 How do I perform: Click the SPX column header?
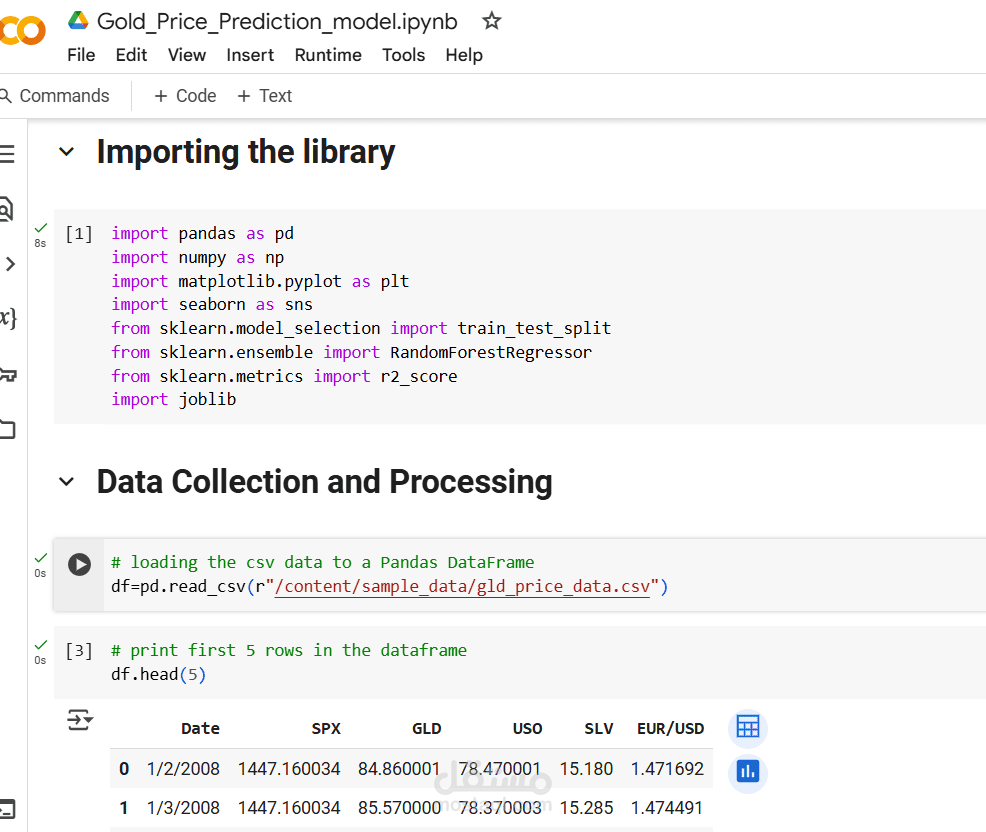326,728
